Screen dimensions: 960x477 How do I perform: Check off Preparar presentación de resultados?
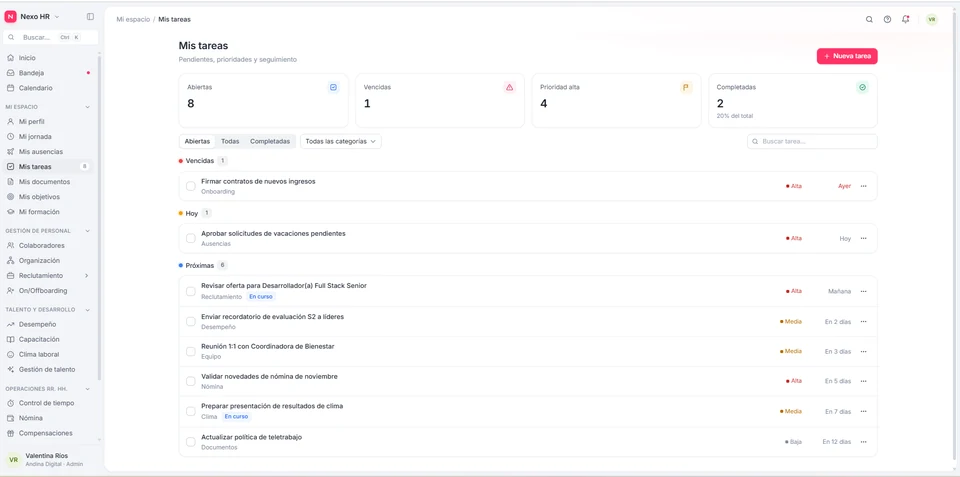190,411
